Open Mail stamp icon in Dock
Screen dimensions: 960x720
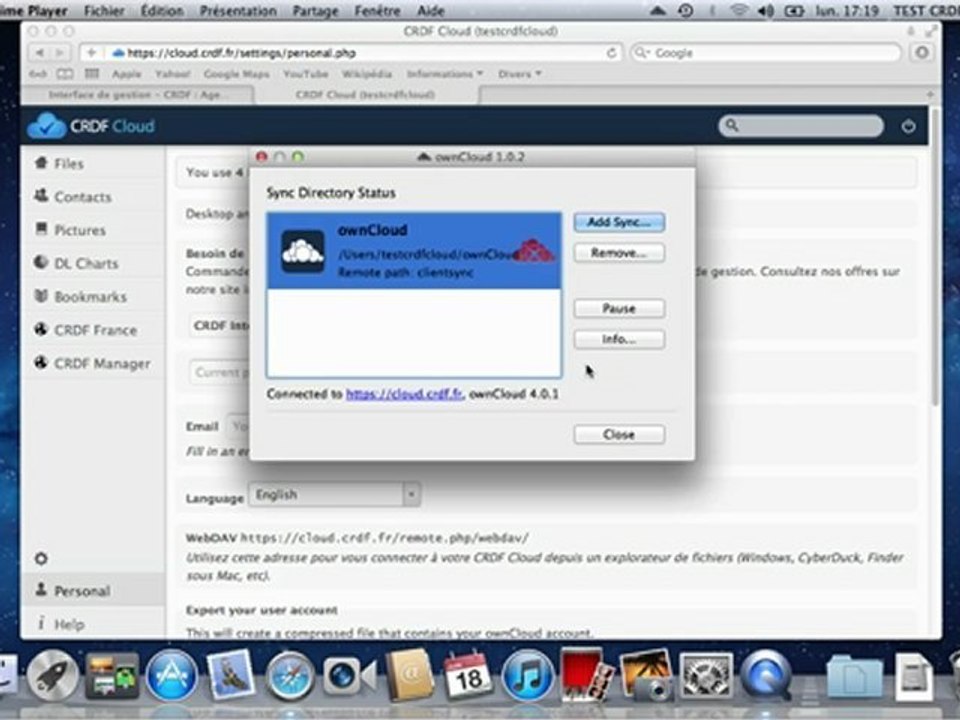coord(231,675)
